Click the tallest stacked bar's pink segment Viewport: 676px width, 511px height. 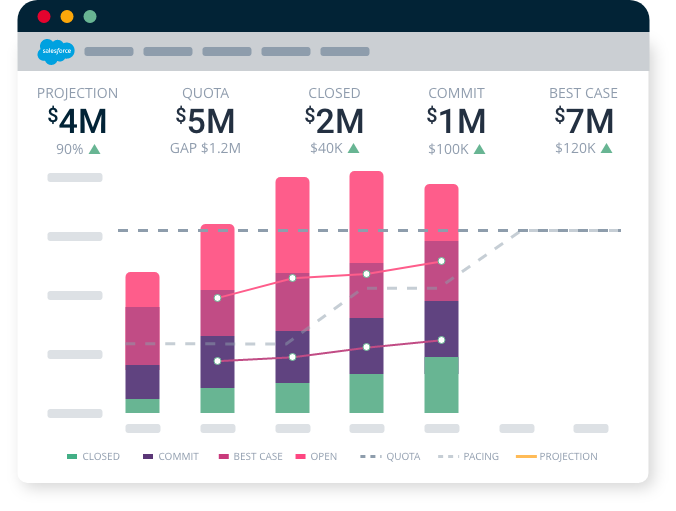pos(366,215)
